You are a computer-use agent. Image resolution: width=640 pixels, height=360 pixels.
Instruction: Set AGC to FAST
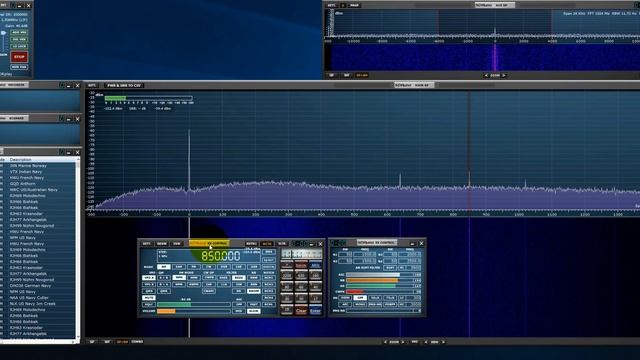[x=254, y=304]
